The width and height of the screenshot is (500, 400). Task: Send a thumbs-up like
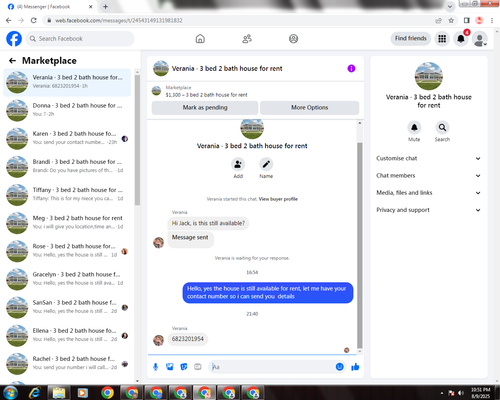[x=355, y=367]
